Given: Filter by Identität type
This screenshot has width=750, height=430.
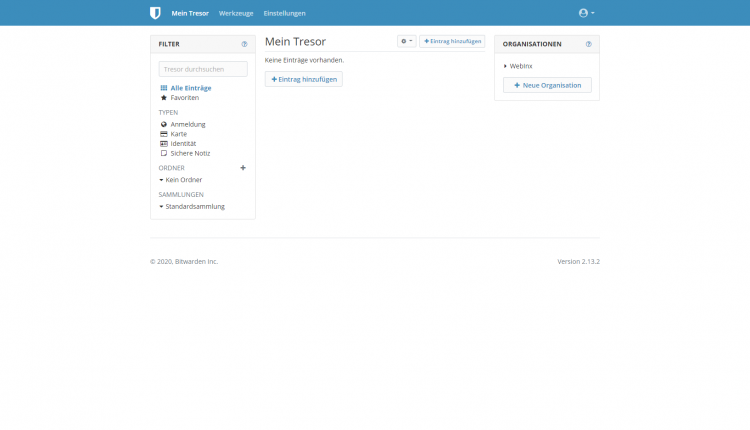Looking at the screenshot, I should click(182, 143).
